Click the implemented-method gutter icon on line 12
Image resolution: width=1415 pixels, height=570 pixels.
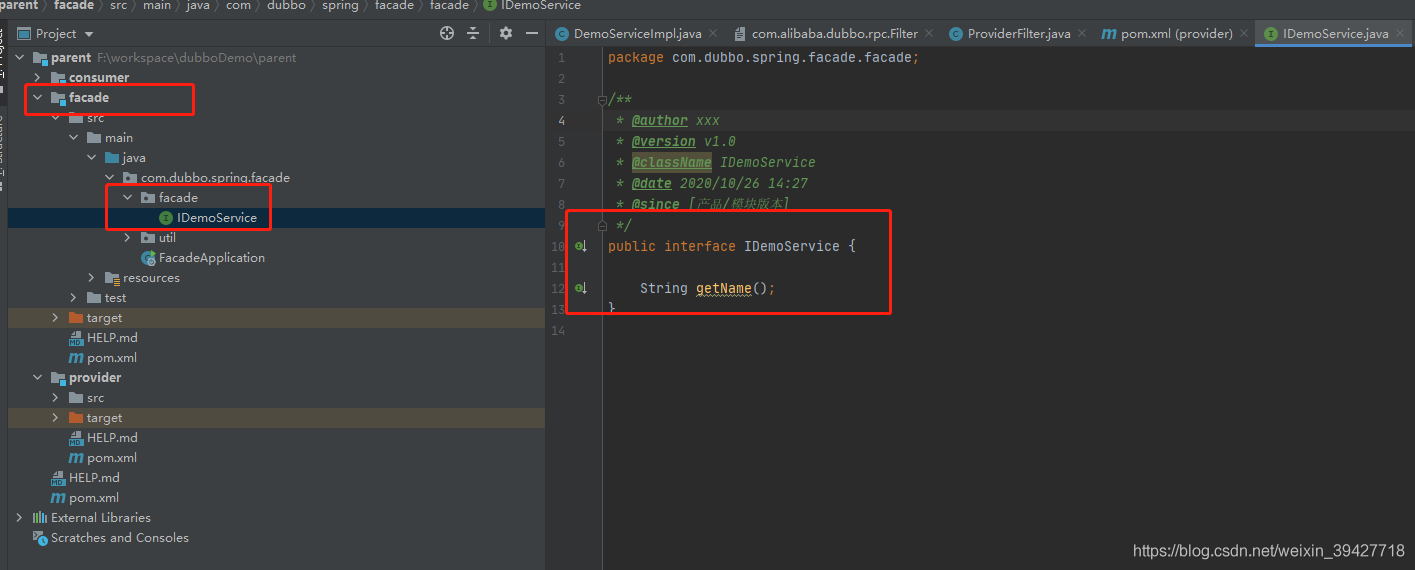pos(581,289)
